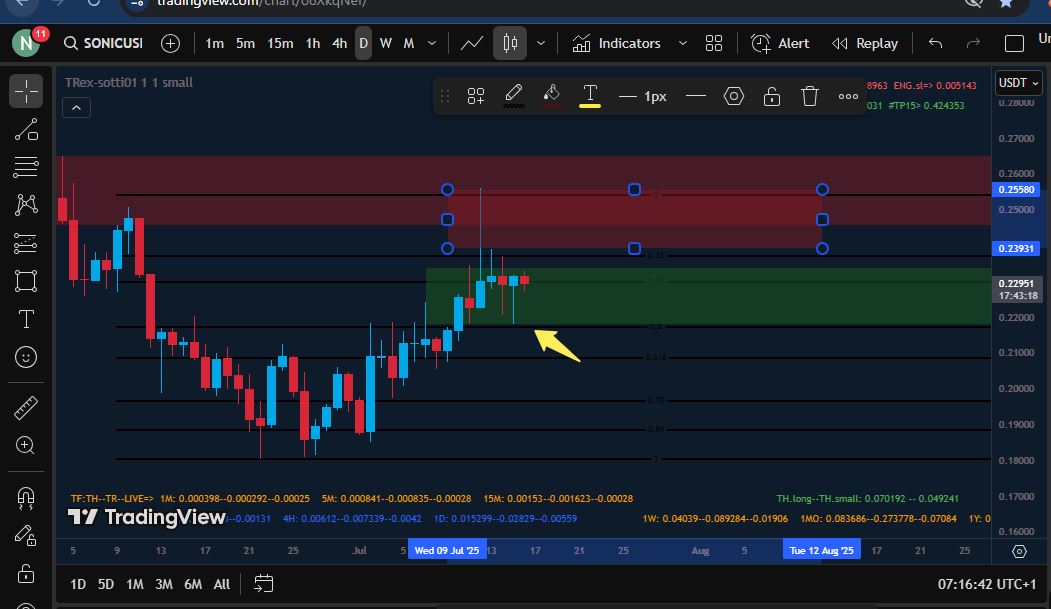Select the XABCD pattern tool
This screenshot has width=1051, height=609.
tap(26, 205)
